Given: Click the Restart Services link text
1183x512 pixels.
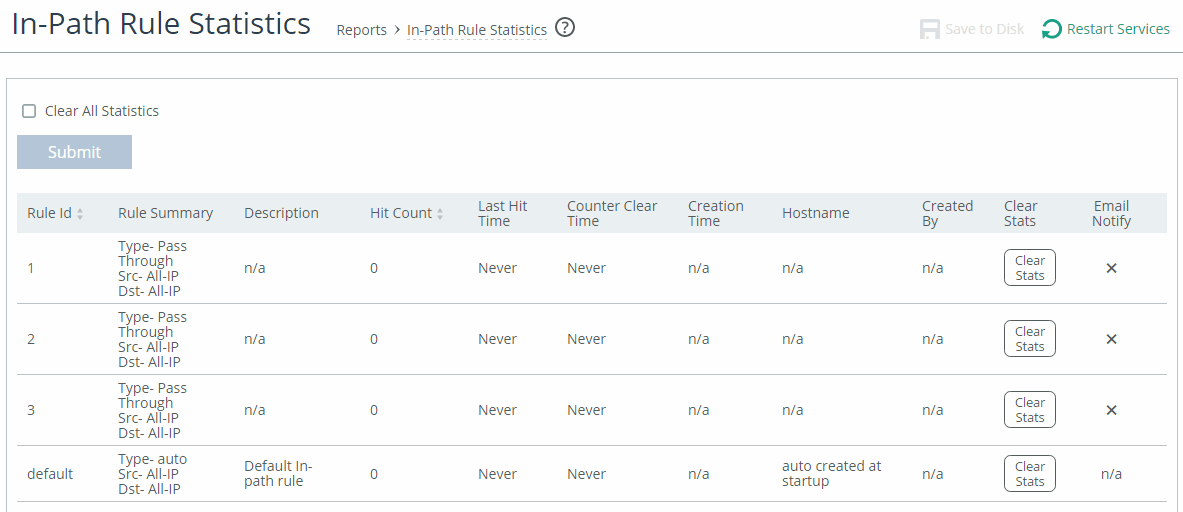Looking at the screenshot, I should (x=1118, y=29).
